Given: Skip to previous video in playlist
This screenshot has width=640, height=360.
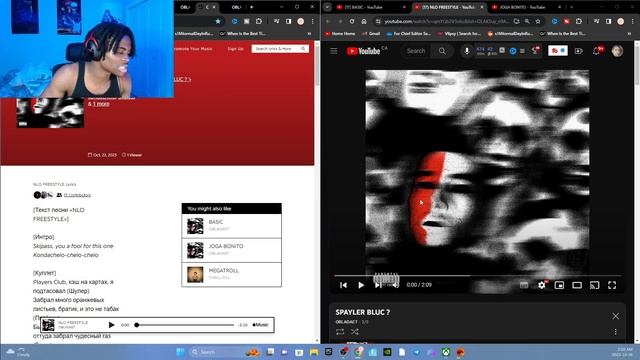Looking at the screenshot, I should [343, 285].
